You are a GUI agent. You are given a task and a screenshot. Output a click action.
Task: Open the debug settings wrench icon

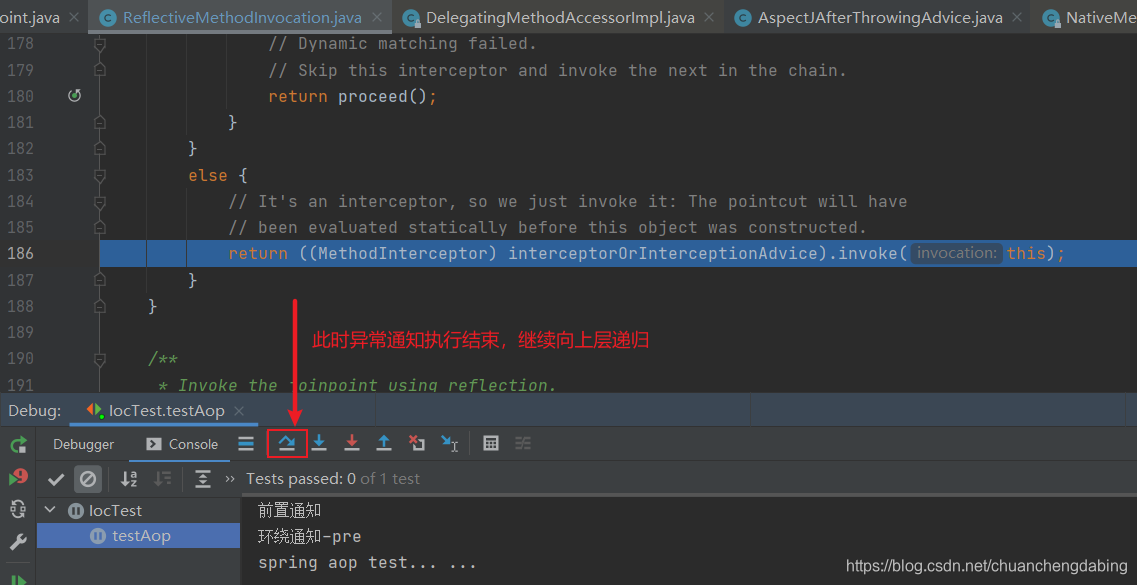(x=18, y=542)
